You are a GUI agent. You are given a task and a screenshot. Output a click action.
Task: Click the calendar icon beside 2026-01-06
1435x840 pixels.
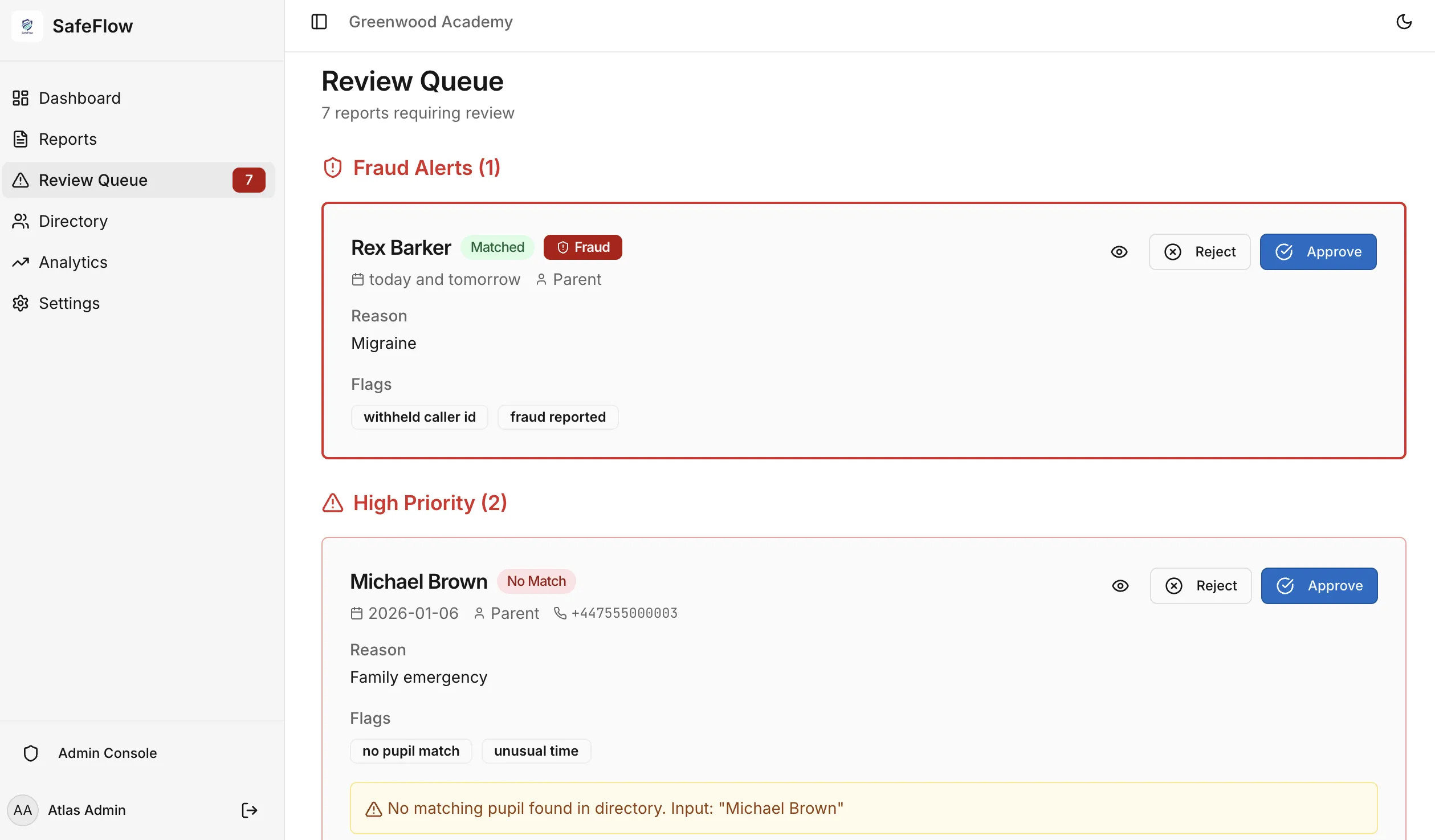coord(356,614)
